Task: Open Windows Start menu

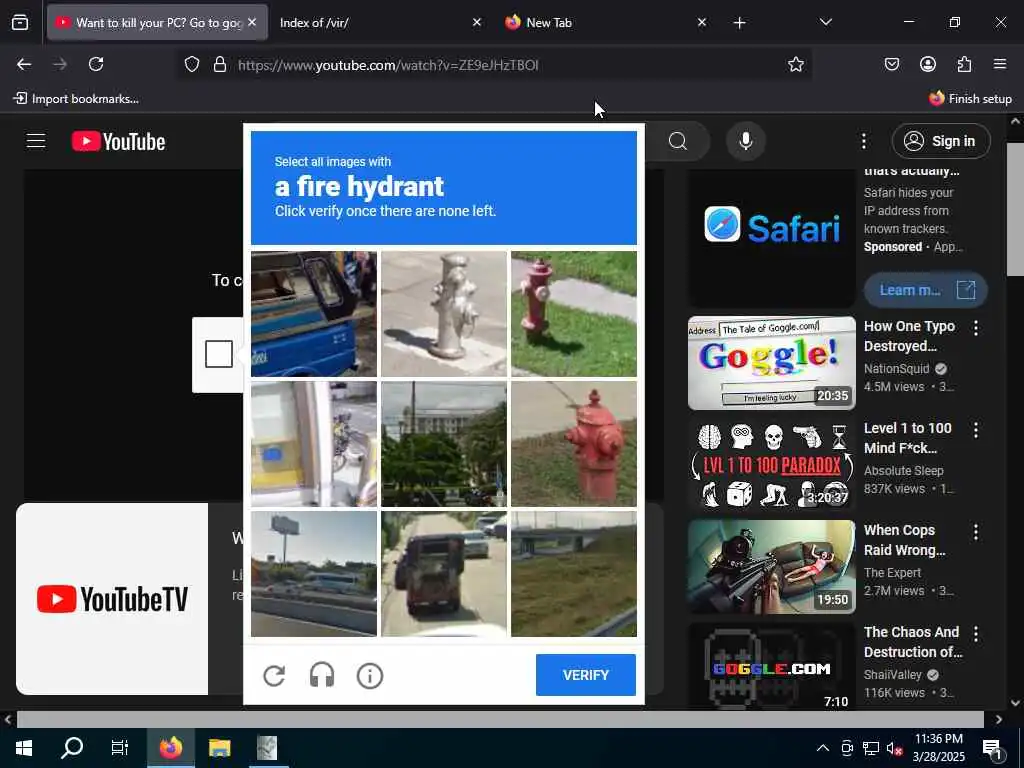Action: click(x=24, y=748)
